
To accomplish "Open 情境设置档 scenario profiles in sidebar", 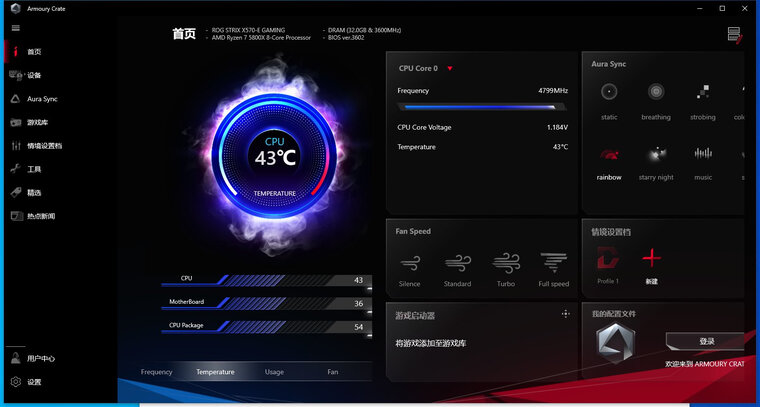I will click(x=44, y=146).
